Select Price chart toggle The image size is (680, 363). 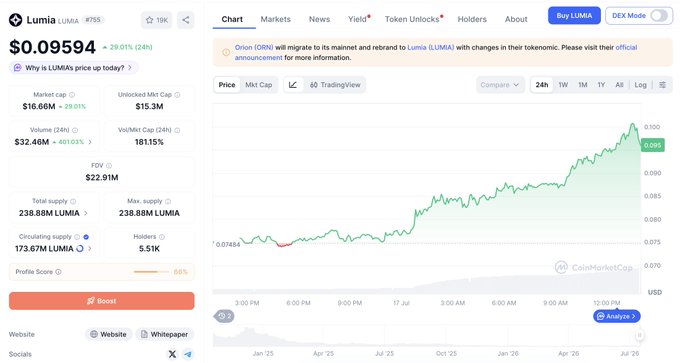tap(227, 85)
